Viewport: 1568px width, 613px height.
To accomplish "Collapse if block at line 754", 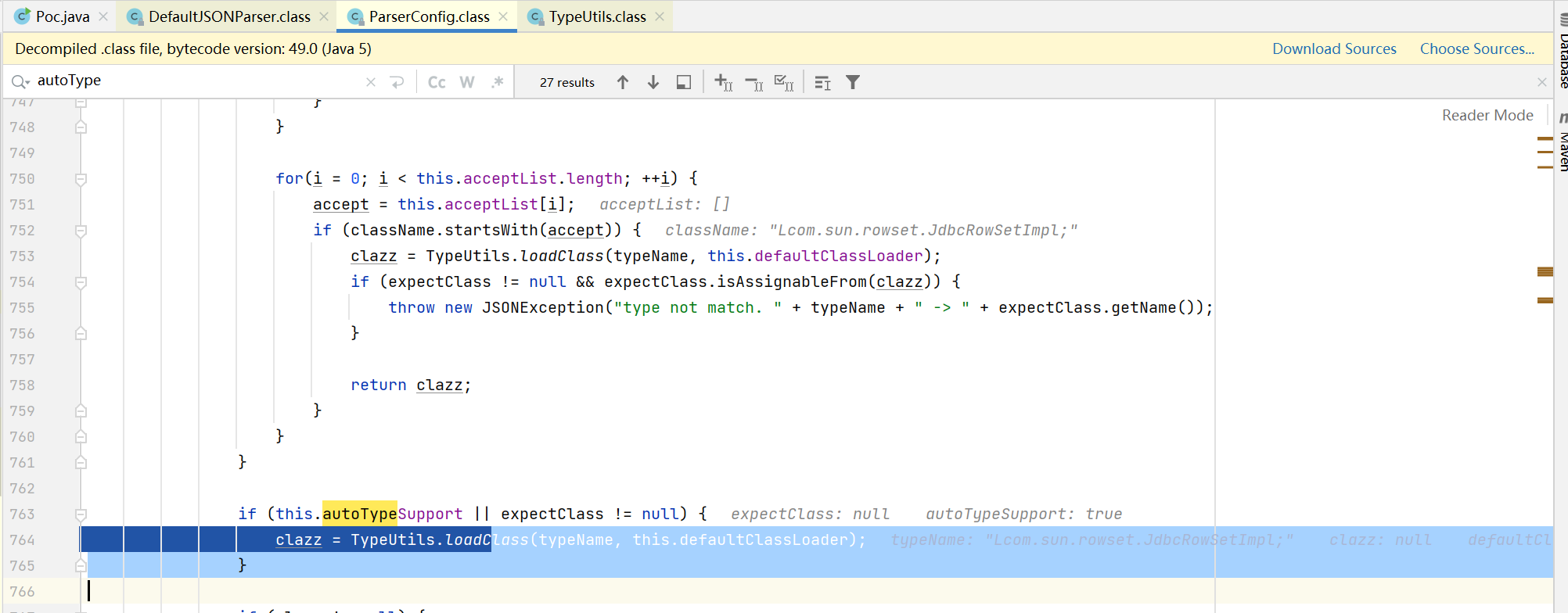I will (x=81, y=282).
